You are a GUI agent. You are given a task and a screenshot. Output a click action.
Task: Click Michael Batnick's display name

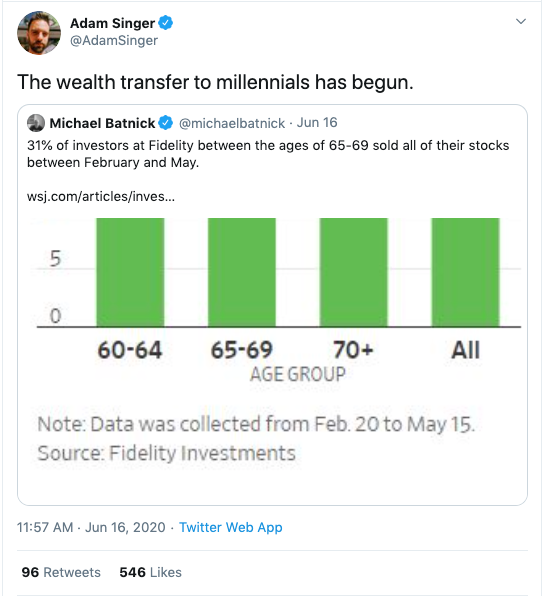click(x=102, y=123)
